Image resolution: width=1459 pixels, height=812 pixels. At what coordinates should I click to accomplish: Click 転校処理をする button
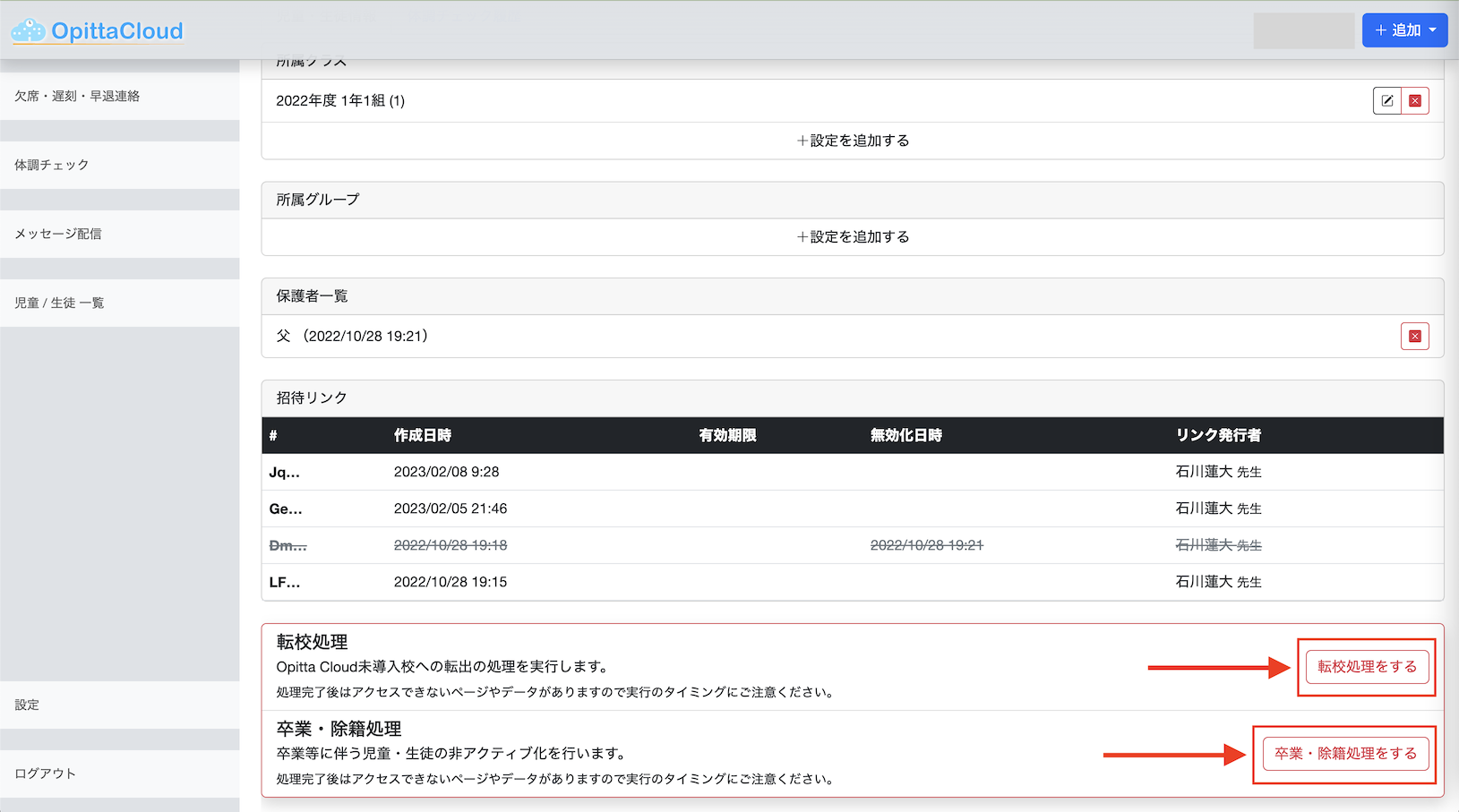pyautogui.click(x=1367, y=667)
